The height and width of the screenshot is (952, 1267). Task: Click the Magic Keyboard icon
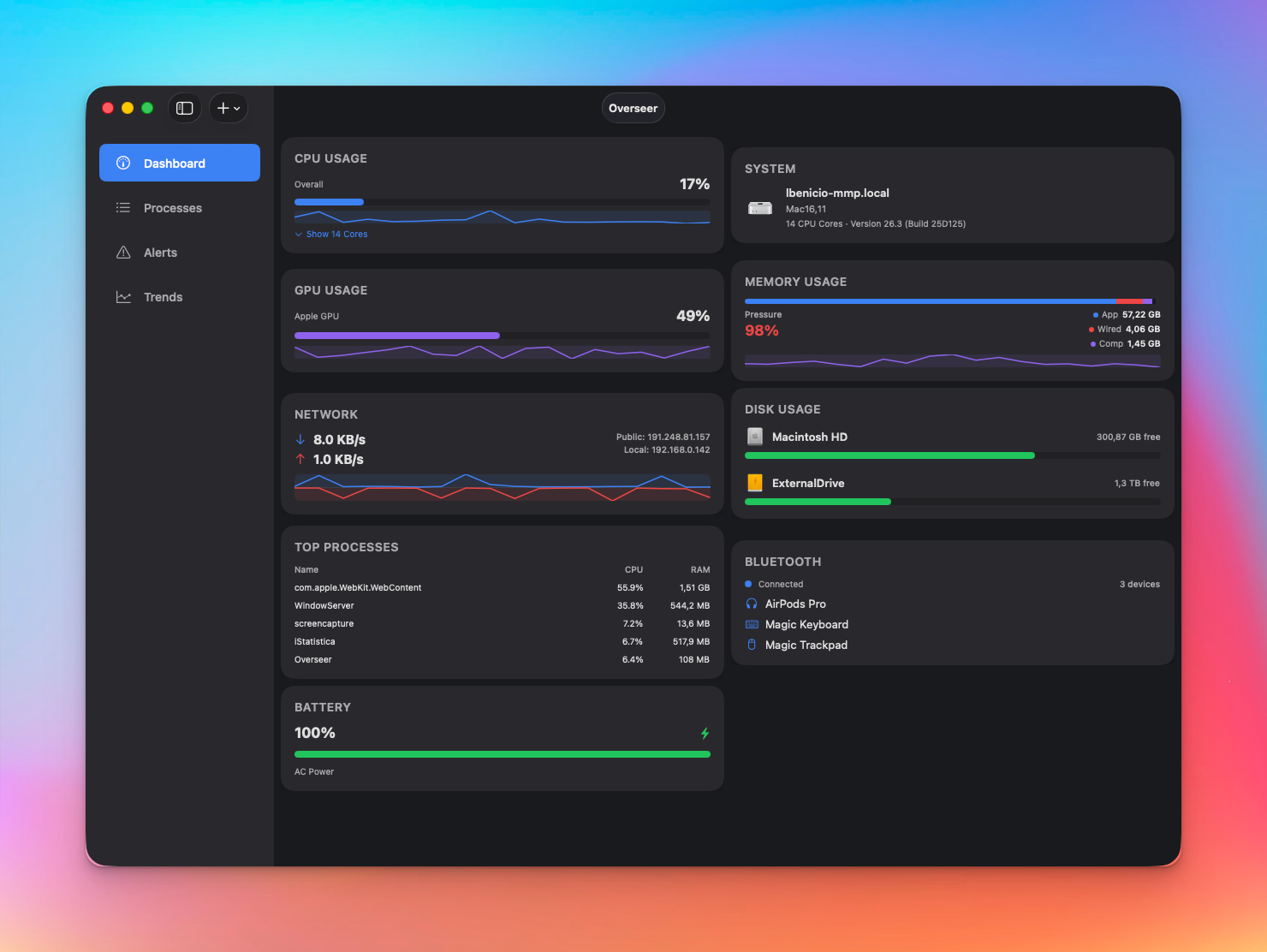[x=751, y=624]
